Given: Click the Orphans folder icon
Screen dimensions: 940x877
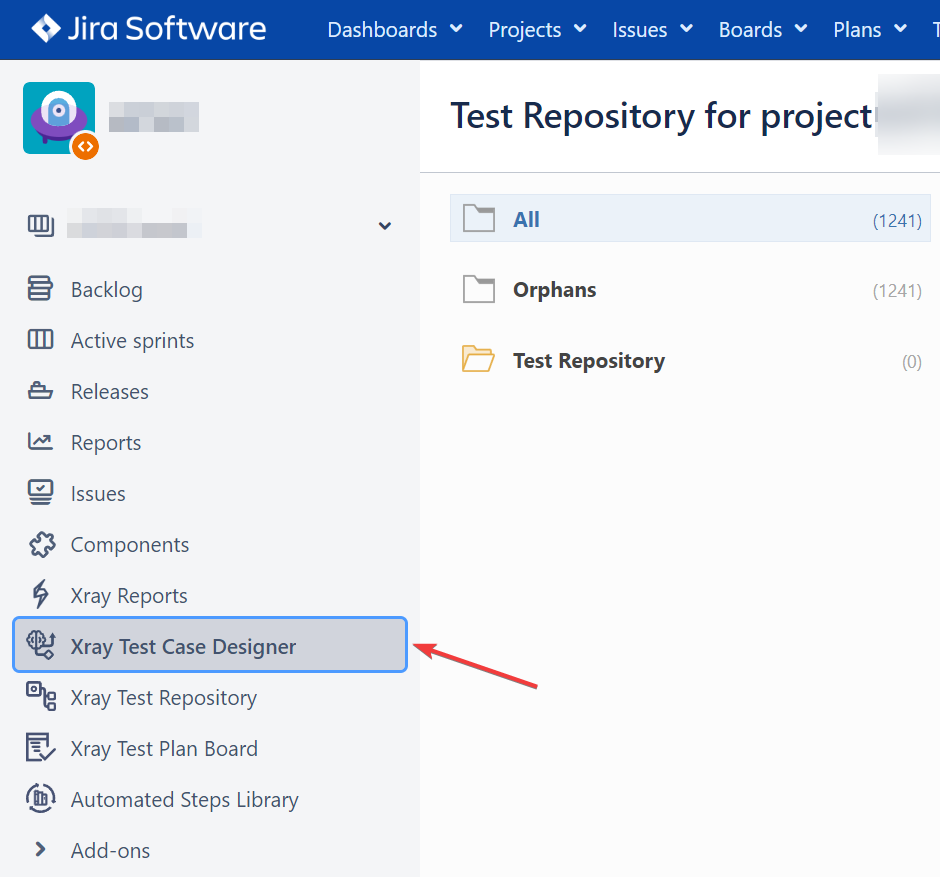Looking at the screenshot, I should tap(478, 289).
